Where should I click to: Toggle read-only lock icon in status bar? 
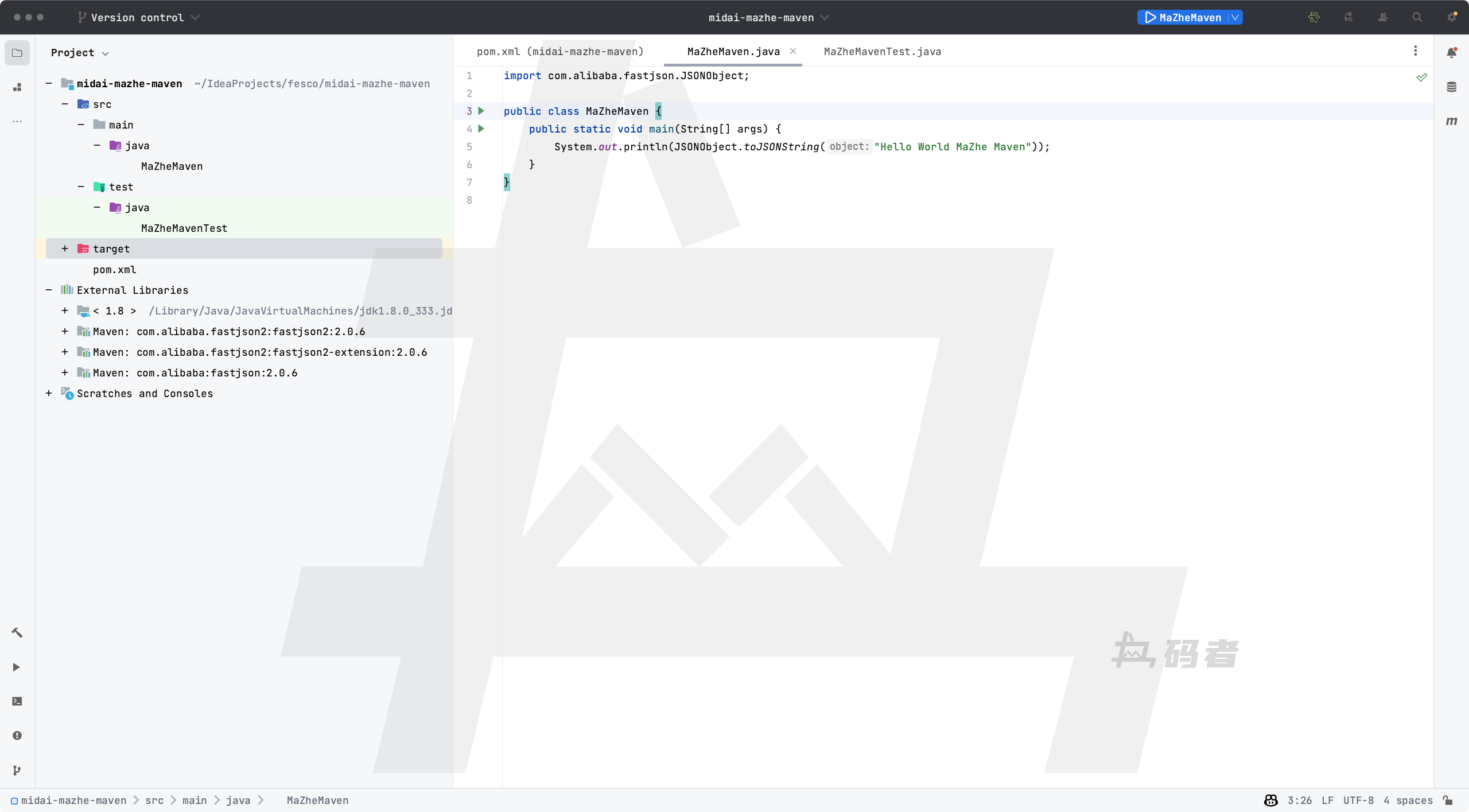point(1448,801)
